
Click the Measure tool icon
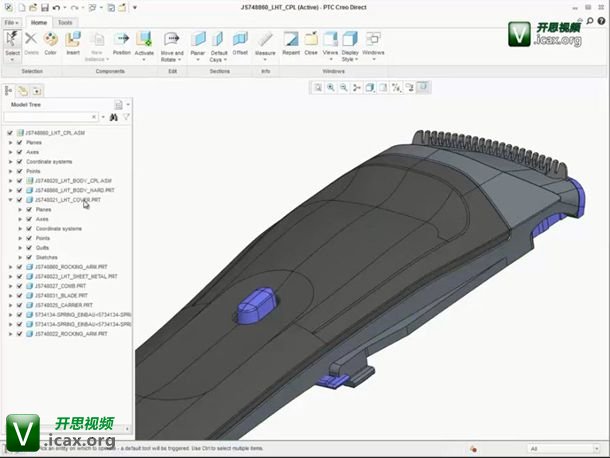pyautogui.click(x=265, y=42)
